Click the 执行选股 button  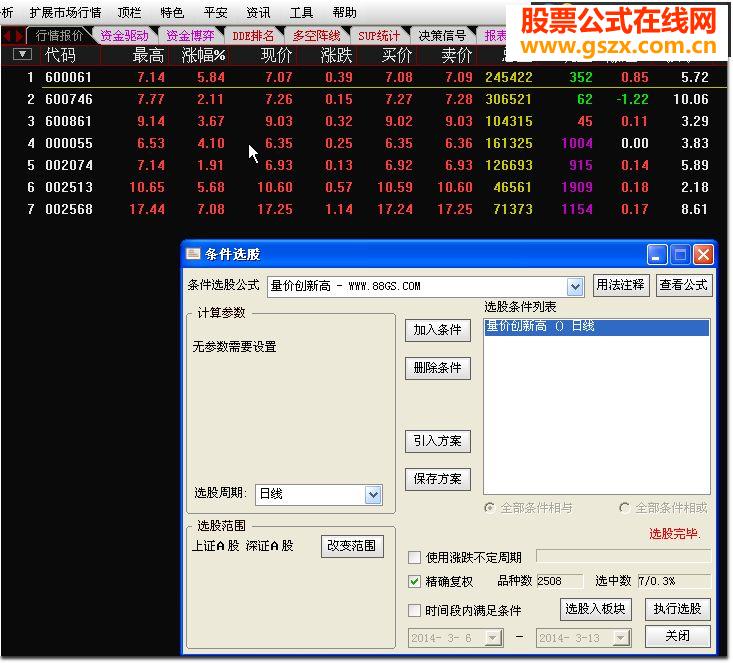pyautogui.click(x=677, y=609)
